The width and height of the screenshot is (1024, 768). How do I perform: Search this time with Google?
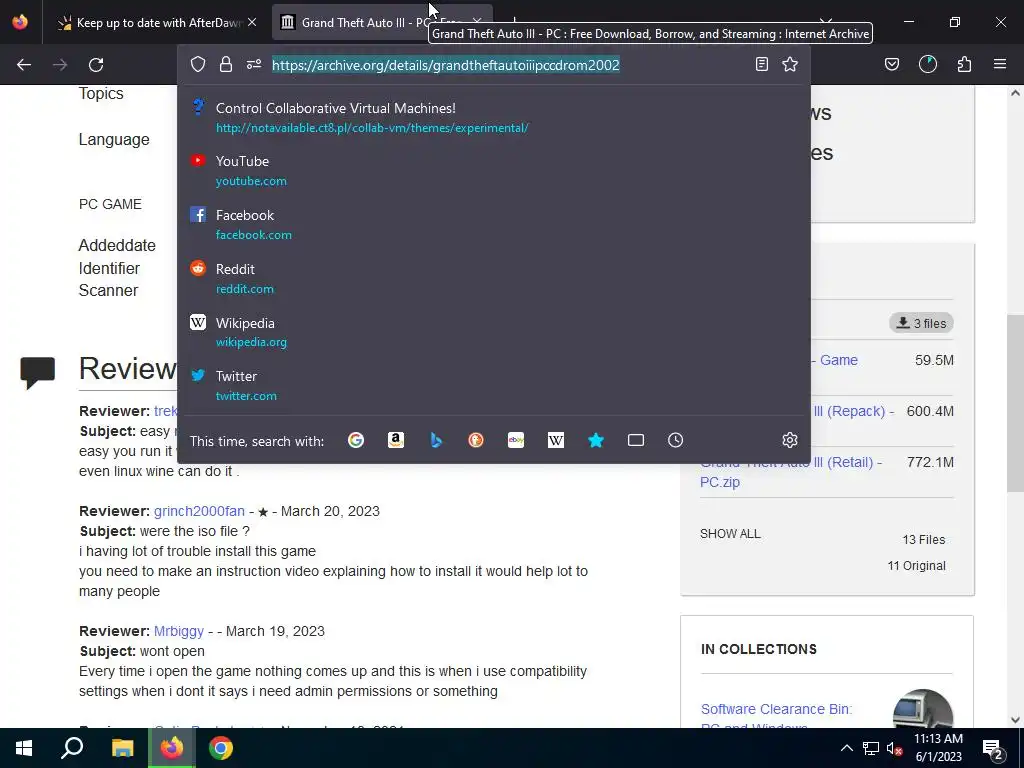tap(356, 440)
